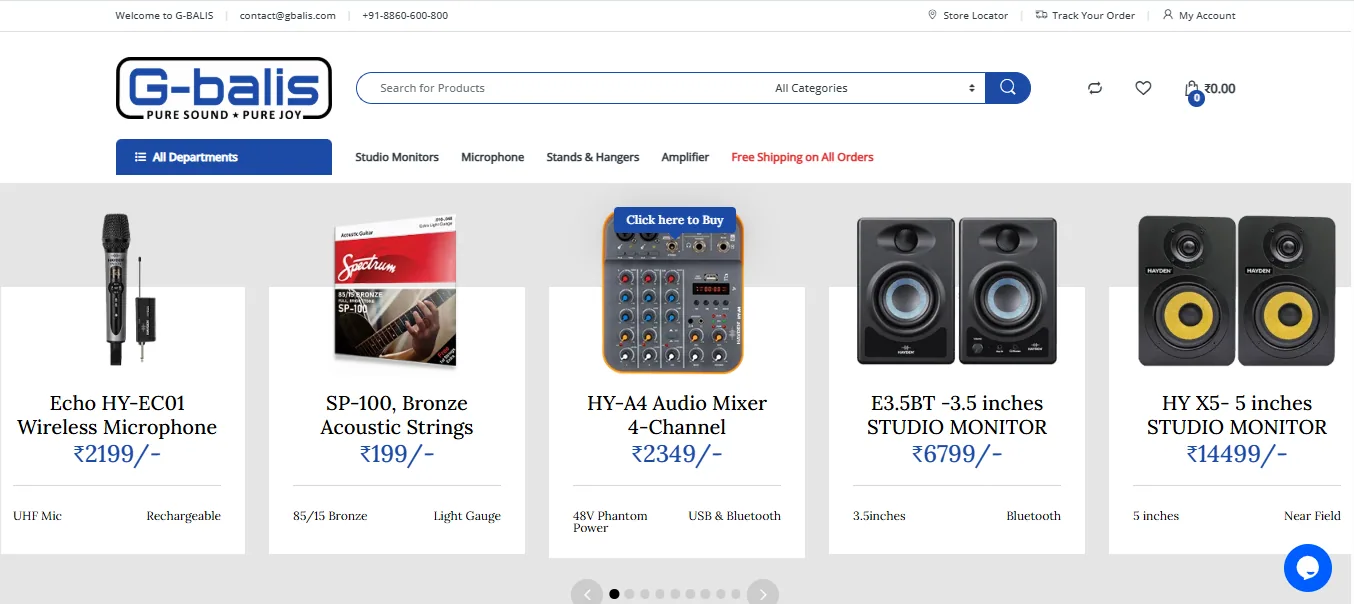1354x604 pixels.
Task: Open the Amplifier menu item
Action: pos(685,157)
